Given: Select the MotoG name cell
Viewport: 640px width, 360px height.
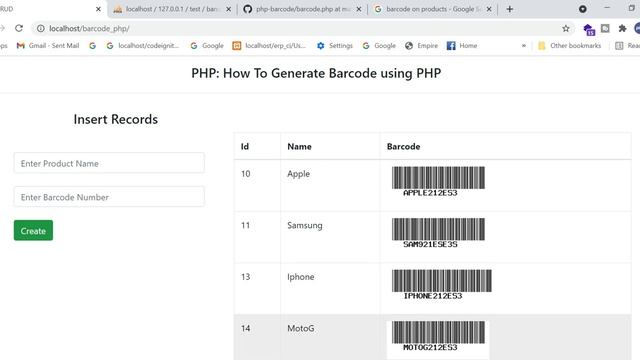Looking at the screenshot, I should pos(330,338).
